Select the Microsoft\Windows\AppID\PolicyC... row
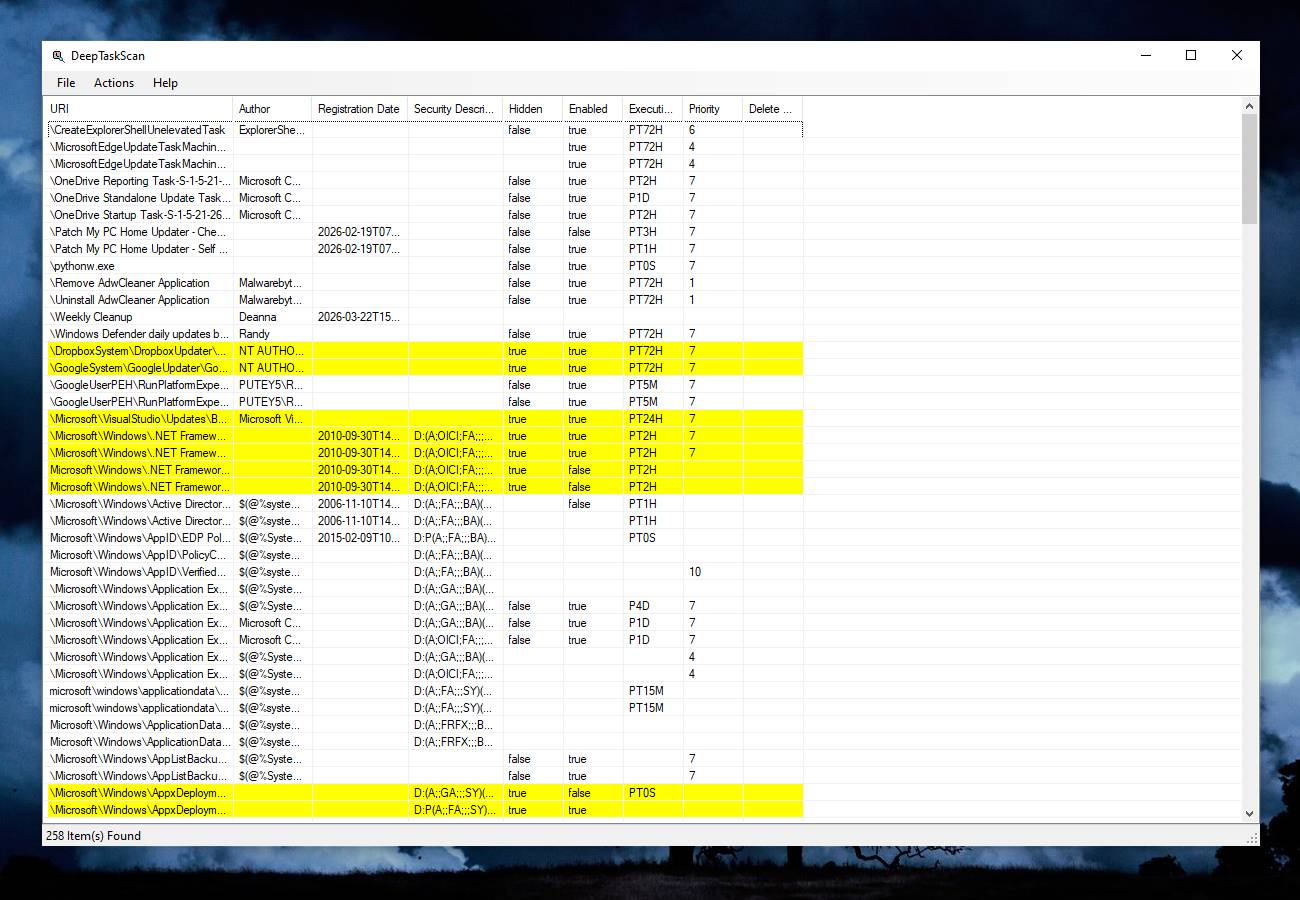Screen dimensions: 1300x900 pyautogui.click(x=425, y=555)
